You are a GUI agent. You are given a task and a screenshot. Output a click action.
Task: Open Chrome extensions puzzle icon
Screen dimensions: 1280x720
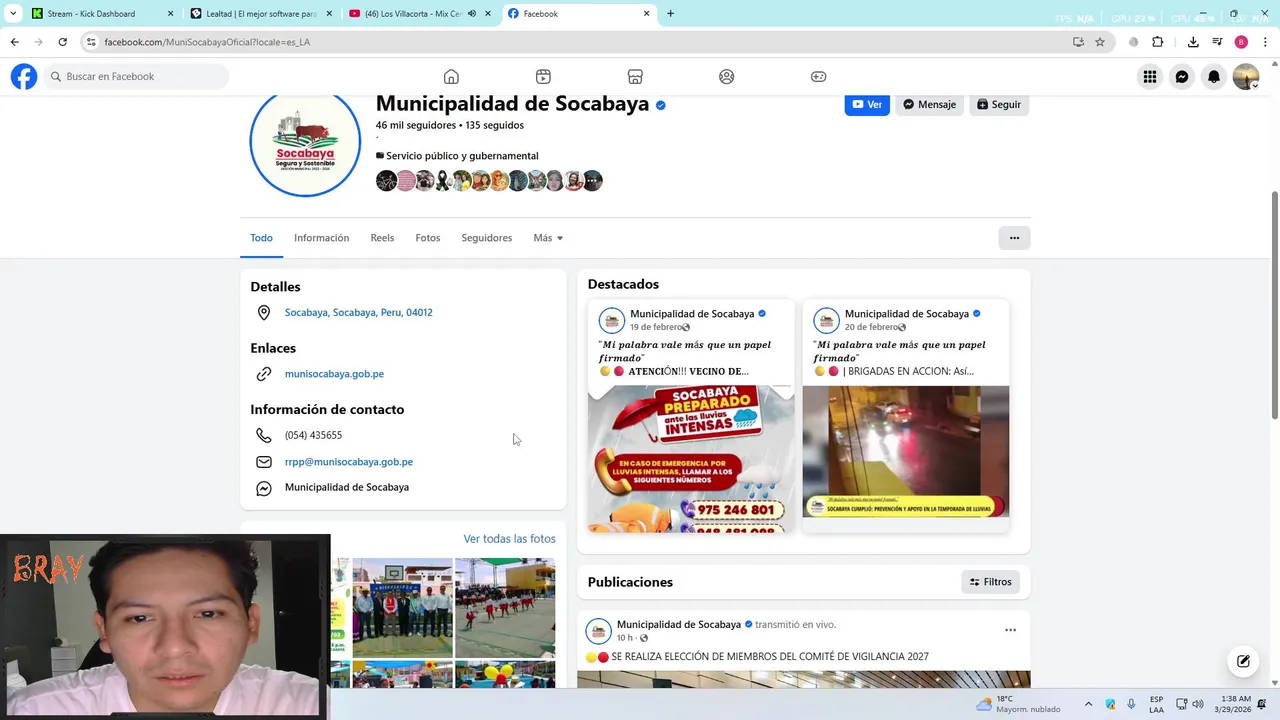[x=1158, y=42]
